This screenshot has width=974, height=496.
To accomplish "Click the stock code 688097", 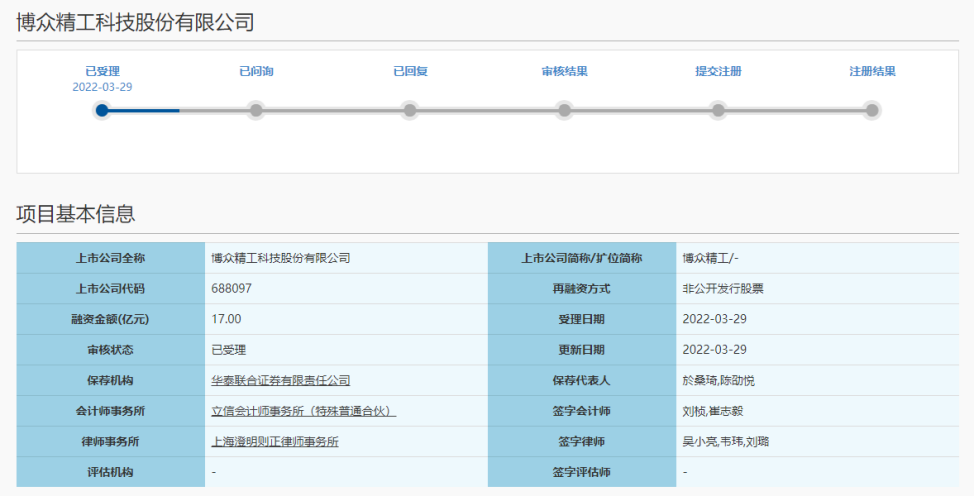I will tap(232, 288).
